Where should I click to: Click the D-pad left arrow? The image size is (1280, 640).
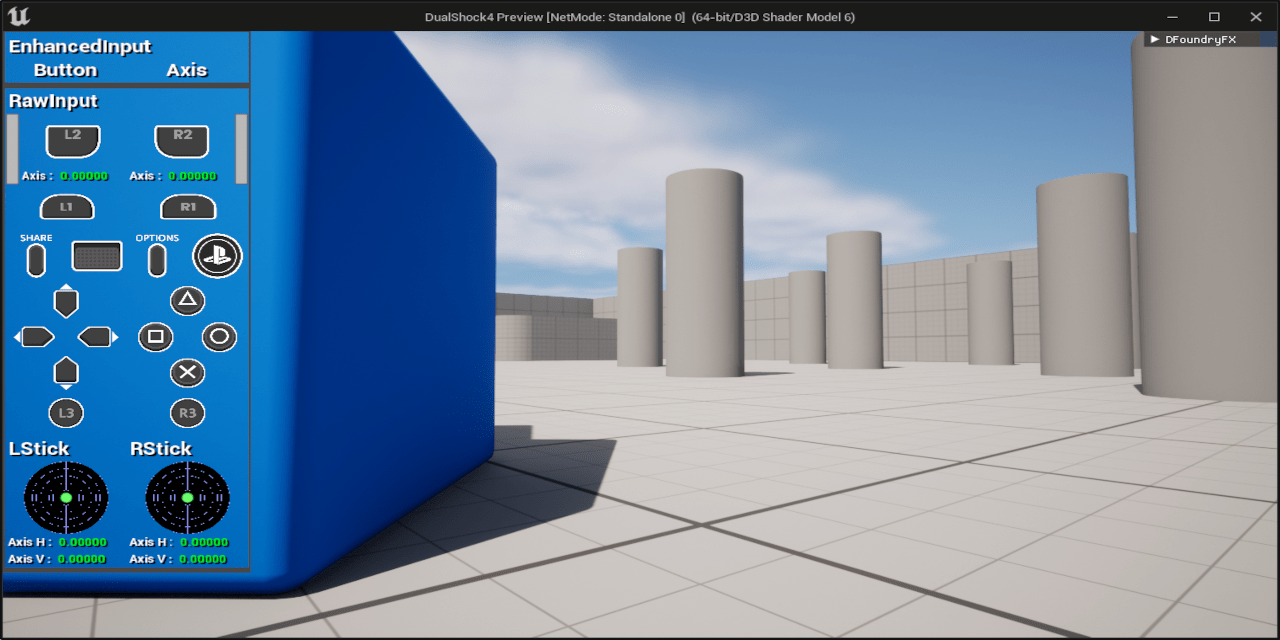point(35,337)
